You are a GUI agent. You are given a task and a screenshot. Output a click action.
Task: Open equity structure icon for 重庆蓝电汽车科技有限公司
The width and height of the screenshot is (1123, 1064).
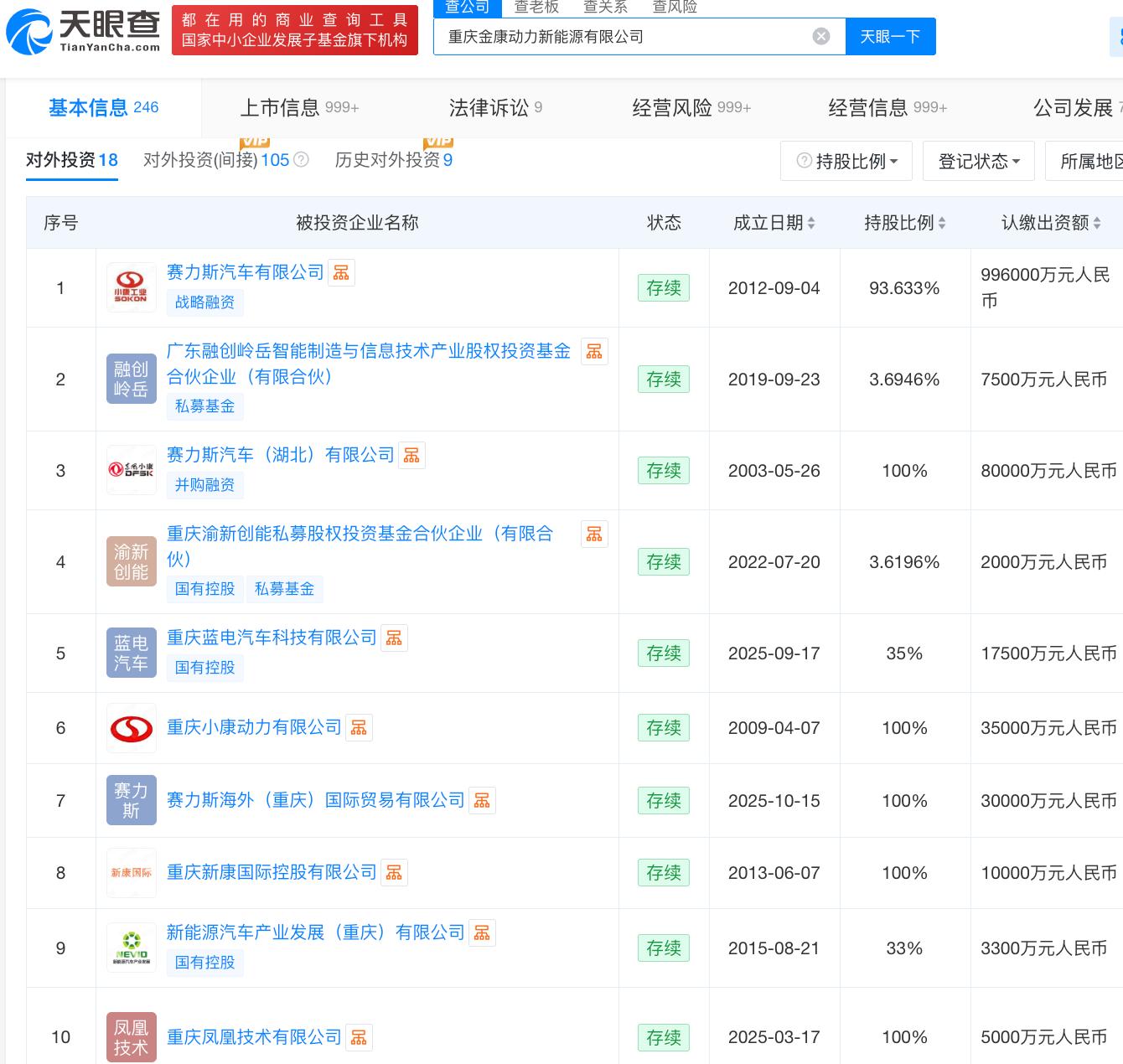(394, 638)
